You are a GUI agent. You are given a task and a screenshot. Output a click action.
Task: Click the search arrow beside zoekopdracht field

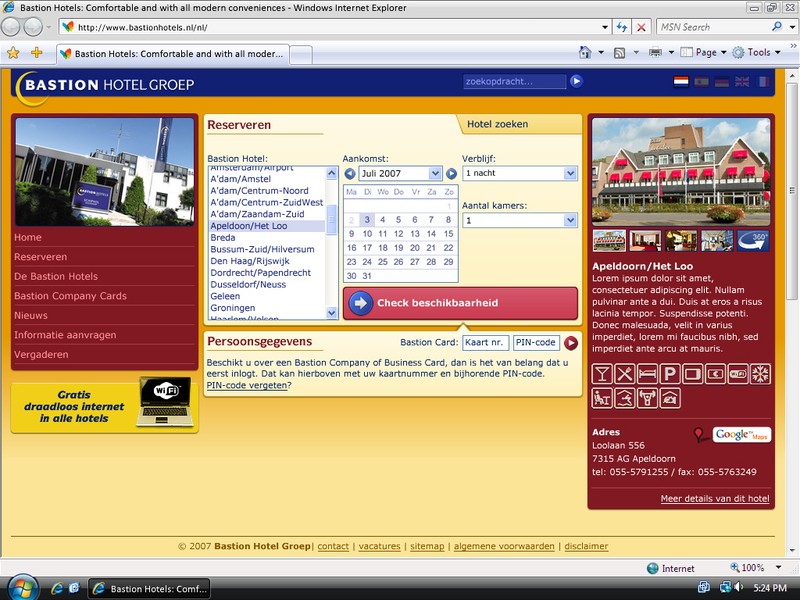click(x=577, y=82)
